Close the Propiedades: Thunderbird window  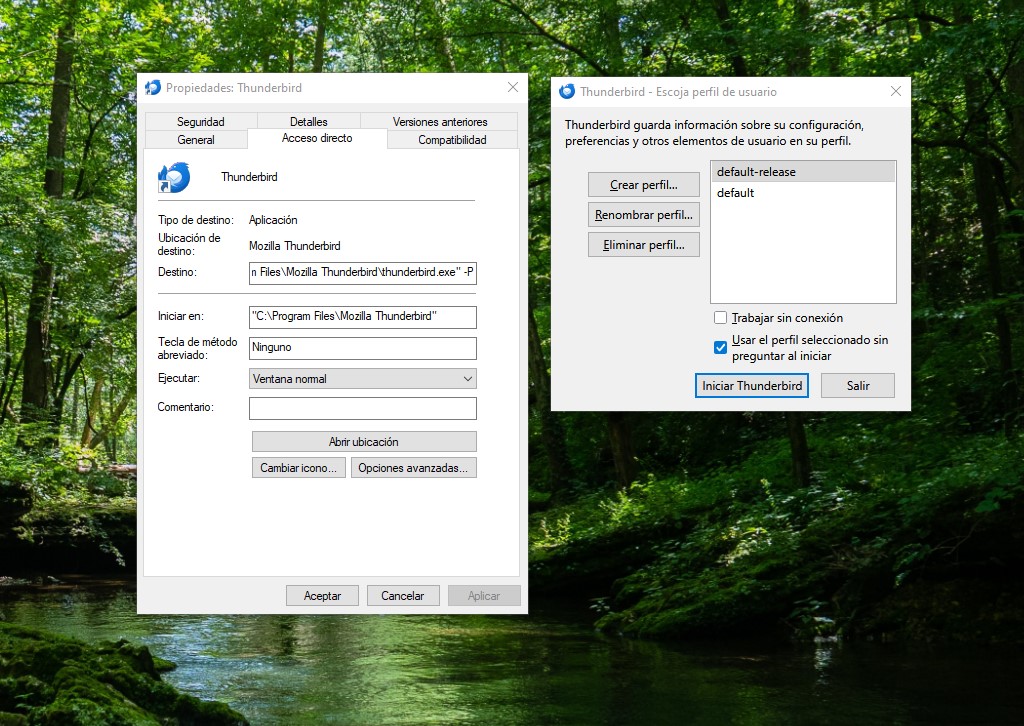tap(513, 87)
